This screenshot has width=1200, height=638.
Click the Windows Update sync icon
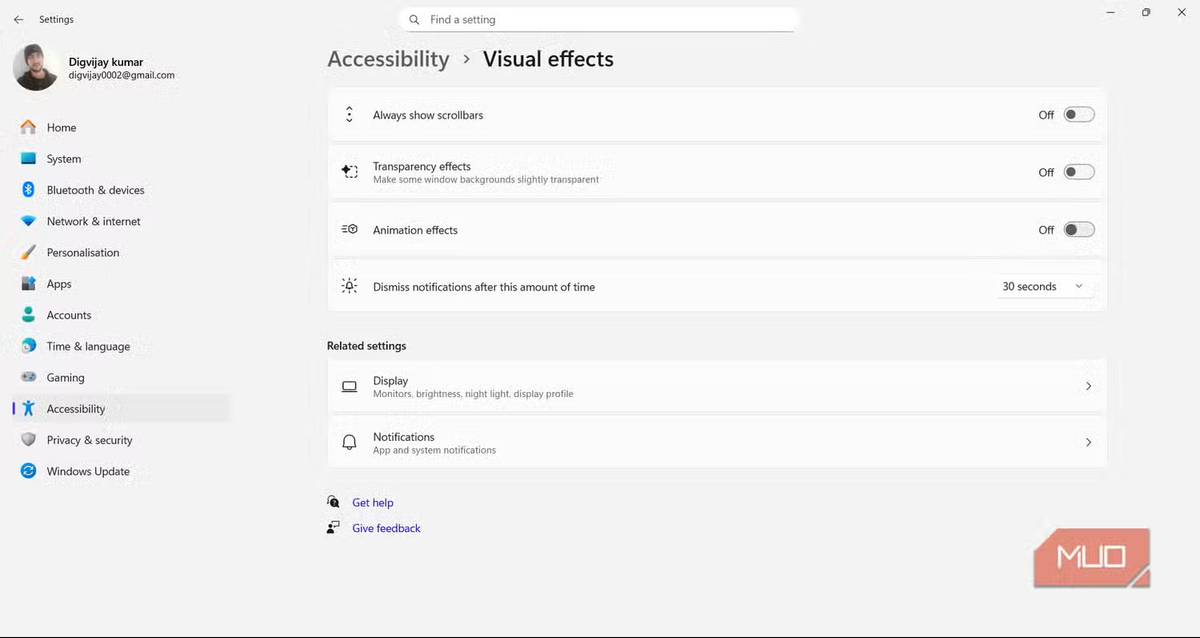click(x=28, y=471)
